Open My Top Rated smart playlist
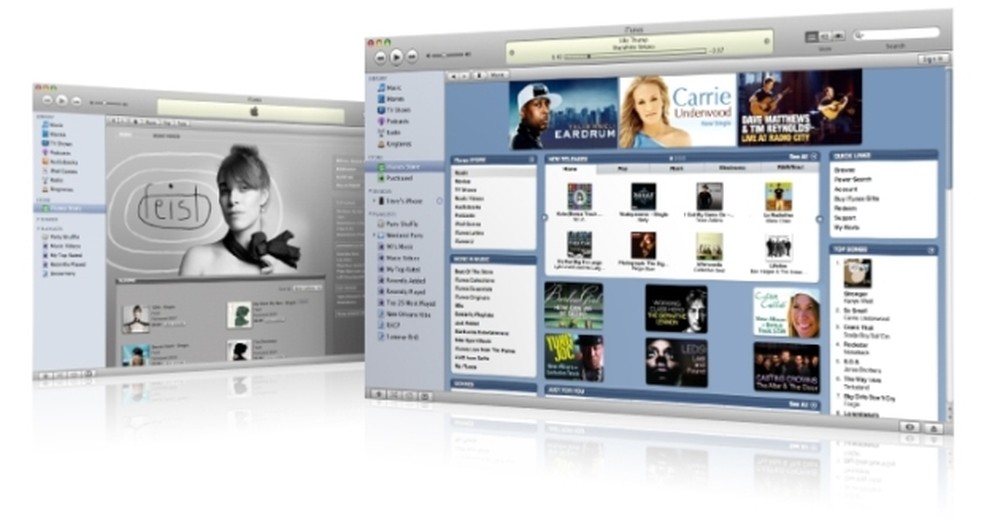The height and width of the screenshot is (524, 984). pos(399,269)
